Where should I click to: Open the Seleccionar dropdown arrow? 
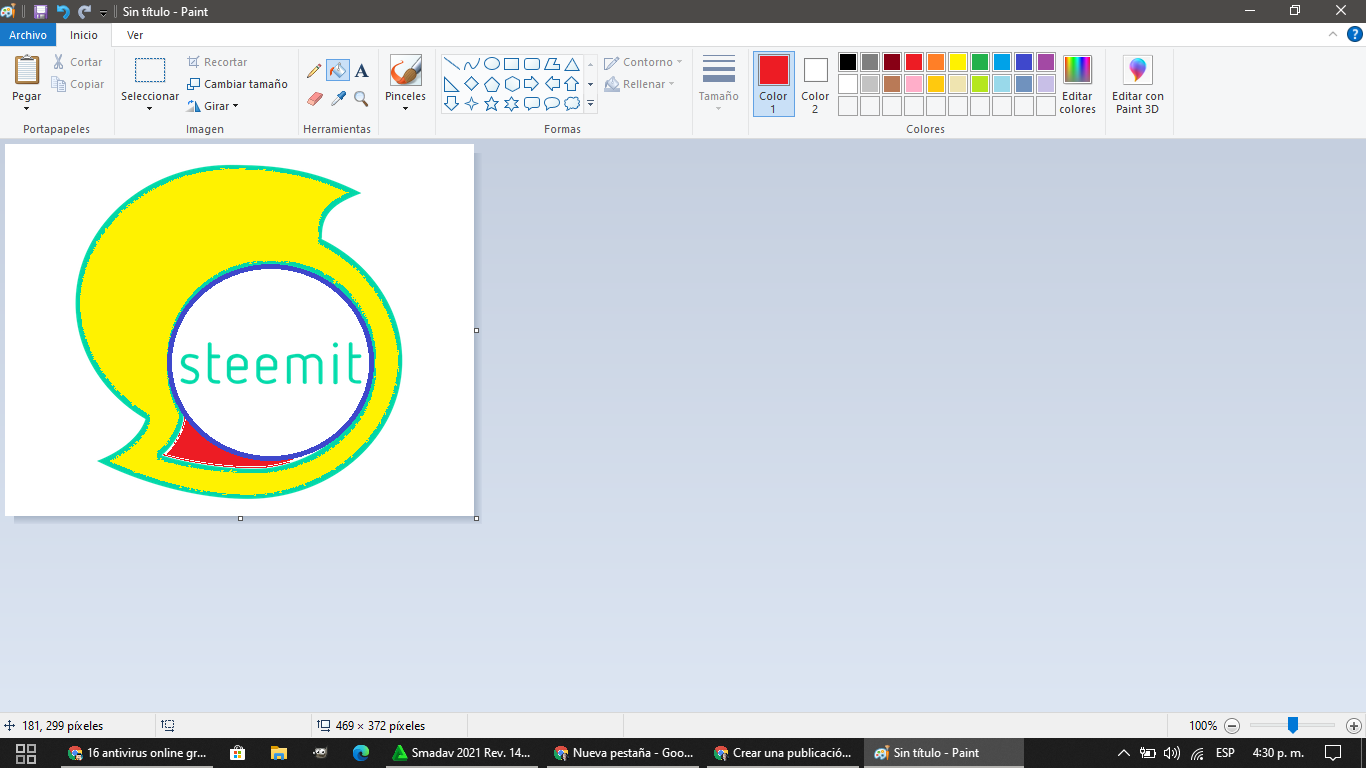point(150,108)
